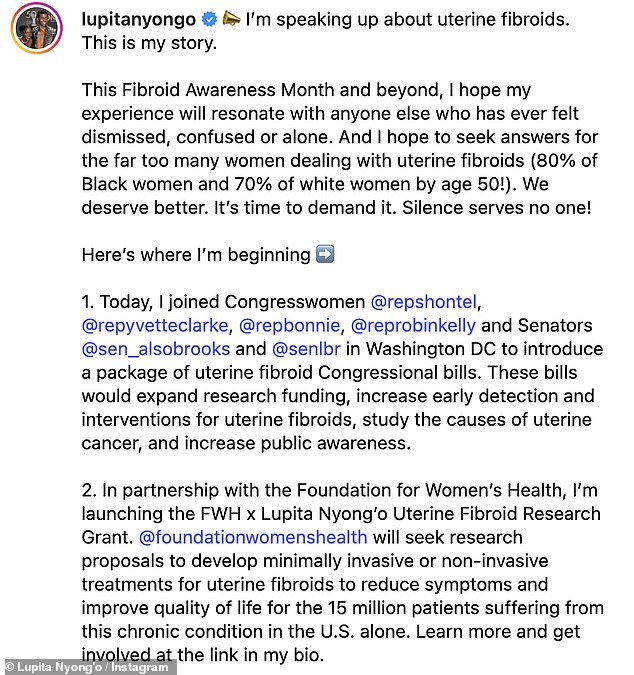Click the "Here's where I'm beginning" text
This screenshot has width=634, height=675.
click(195, 255)
